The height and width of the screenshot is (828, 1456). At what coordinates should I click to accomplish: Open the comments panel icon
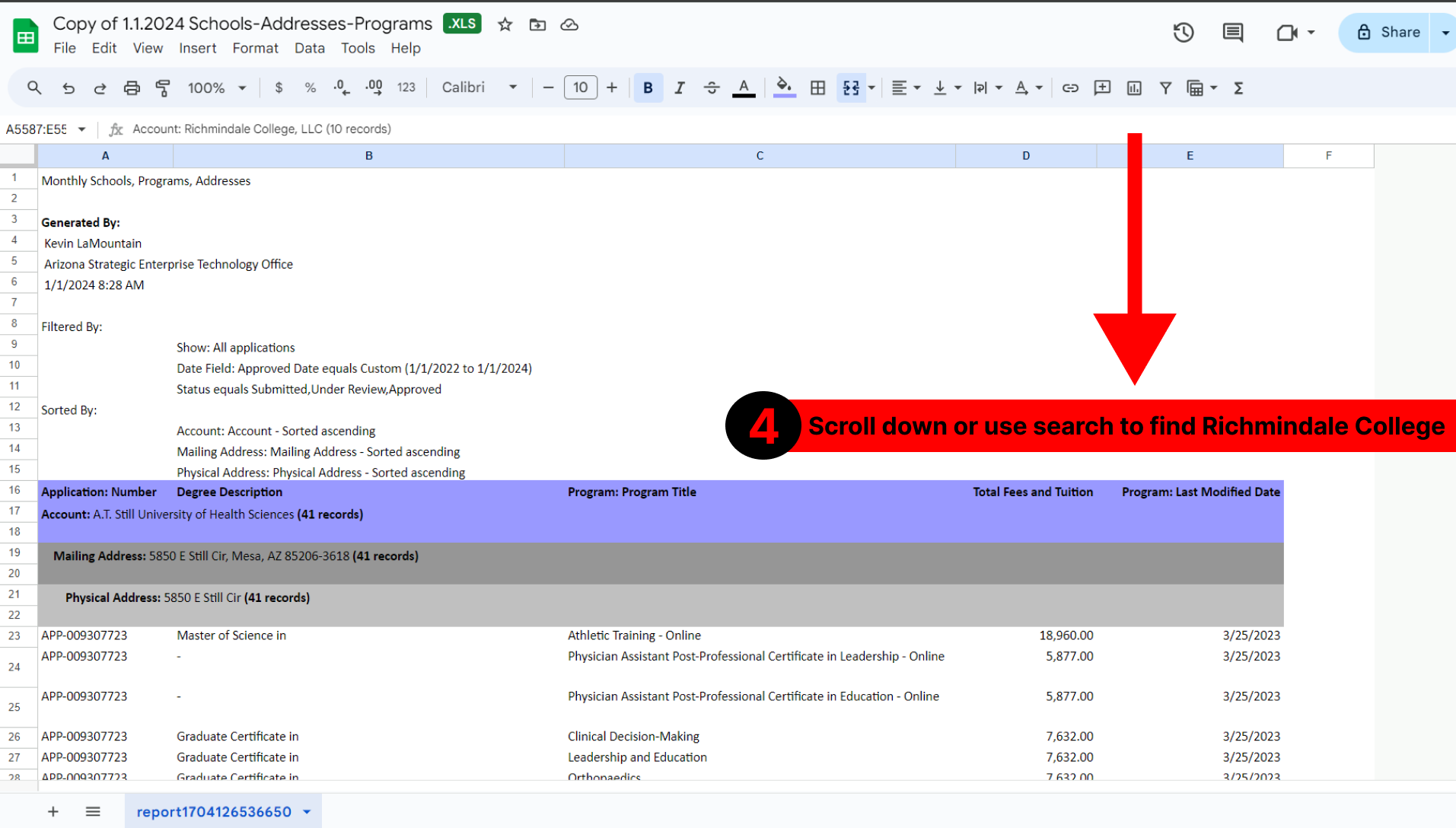(1233, 33)
